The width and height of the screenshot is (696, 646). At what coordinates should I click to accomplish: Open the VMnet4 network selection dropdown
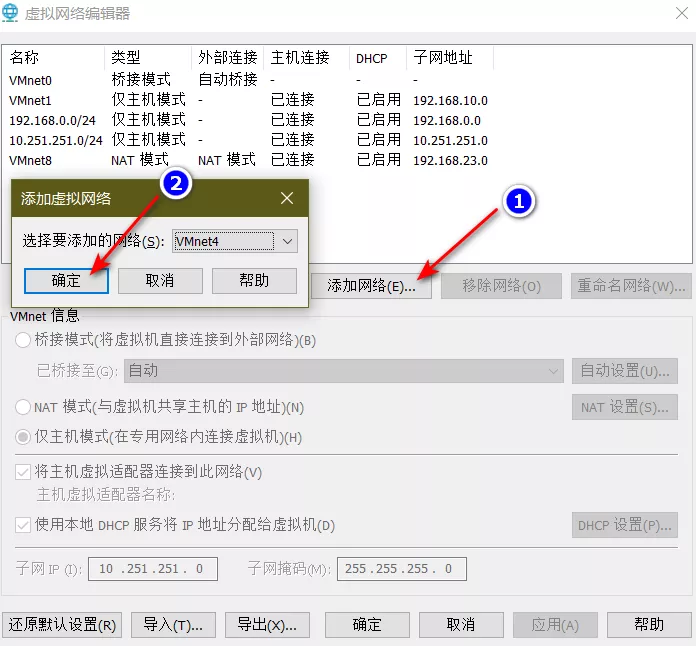287,241
